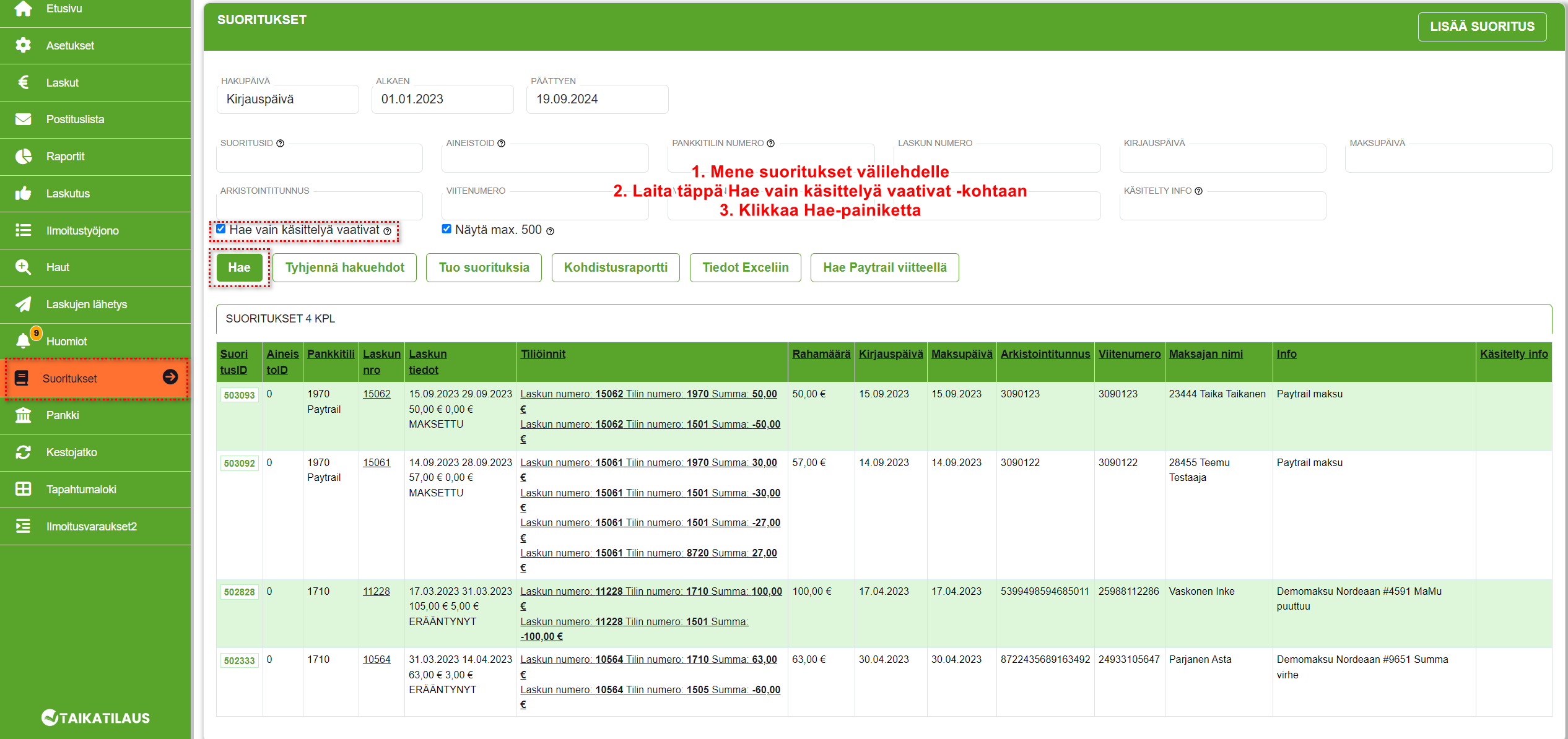Image resolution: width=1568 pixels, height=739 pixels.
Task: Click the MAKSUPÄIVÄ input field
Action: pyautogui.click(x=1448, y=158)
